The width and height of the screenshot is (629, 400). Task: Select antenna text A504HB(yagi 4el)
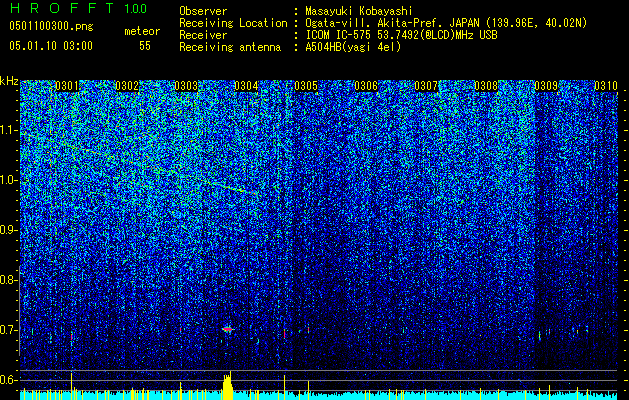pos(353,47)
